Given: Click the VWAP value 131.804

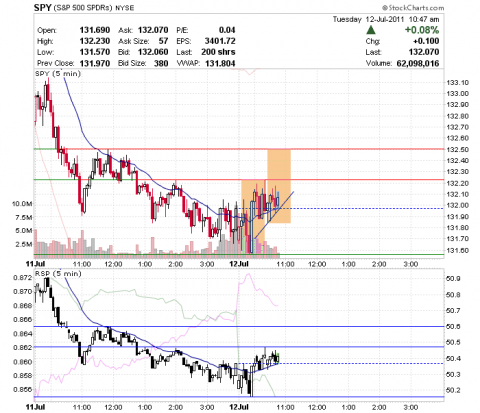Looking at the screenshot, I should tap(220, 63).
